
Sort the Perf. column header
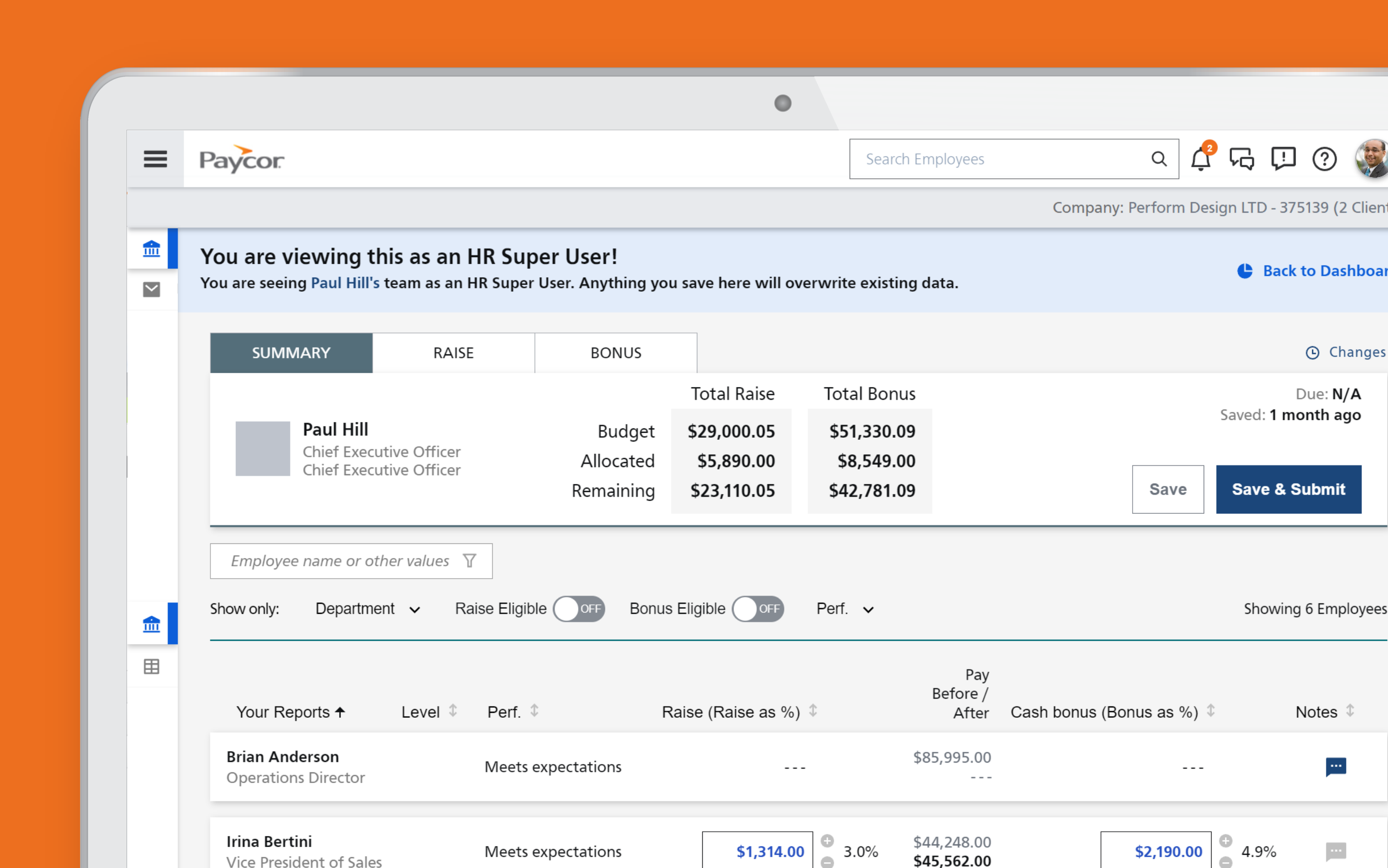click(534, 711)
